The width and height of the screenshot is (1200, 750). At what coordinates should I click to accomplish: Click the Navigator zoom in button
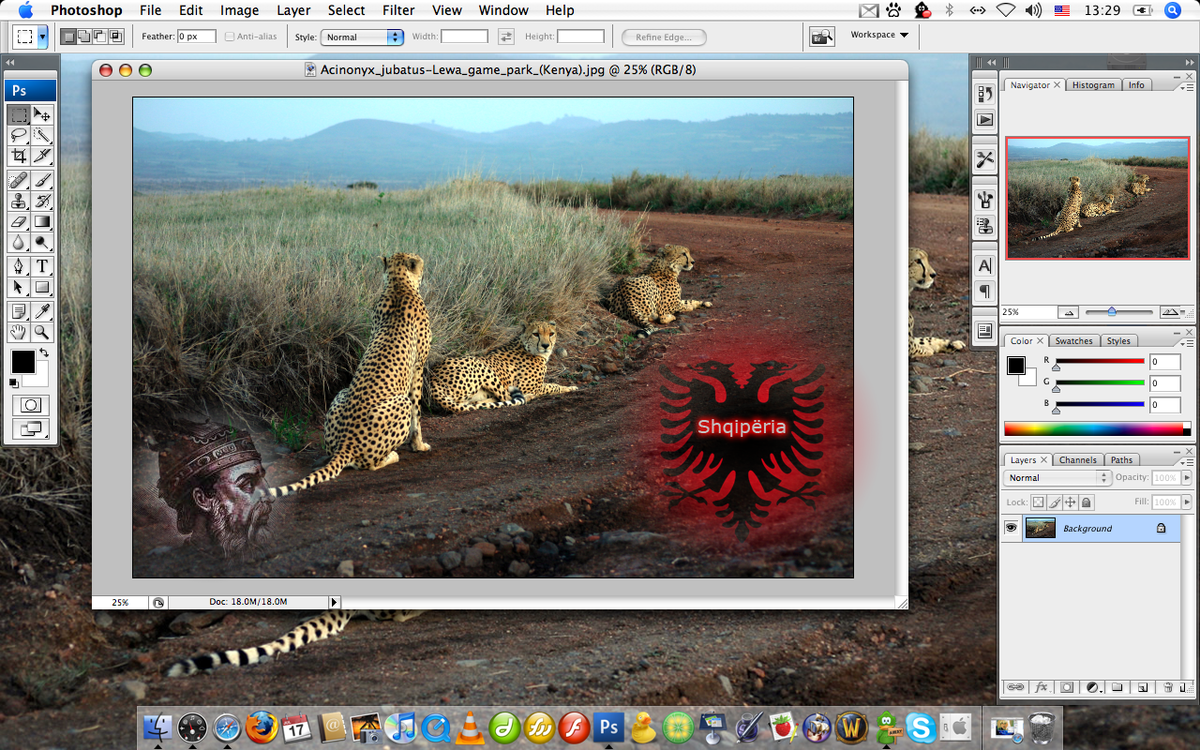1169,312
